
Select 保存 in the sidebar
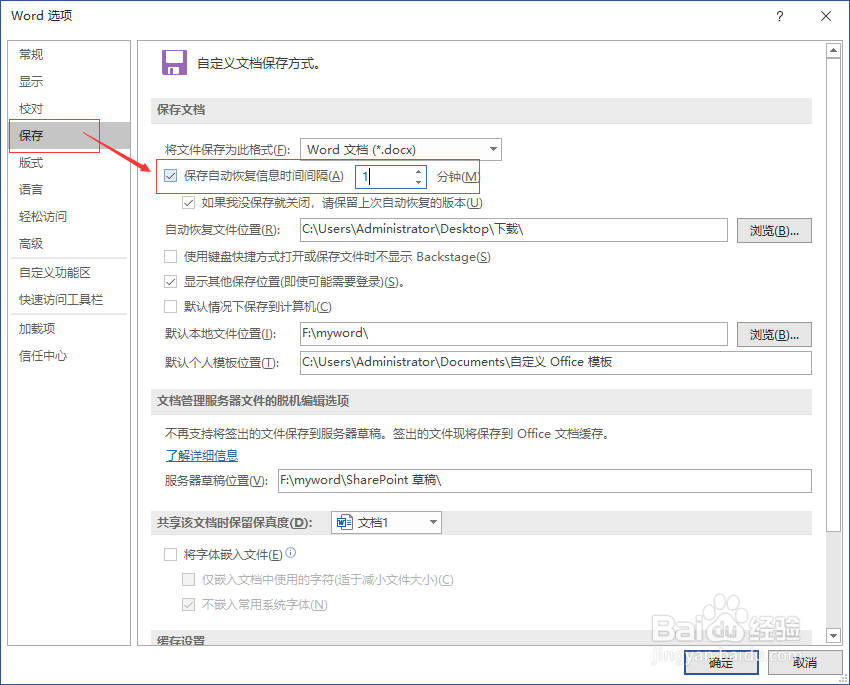[x=69, y=135]
